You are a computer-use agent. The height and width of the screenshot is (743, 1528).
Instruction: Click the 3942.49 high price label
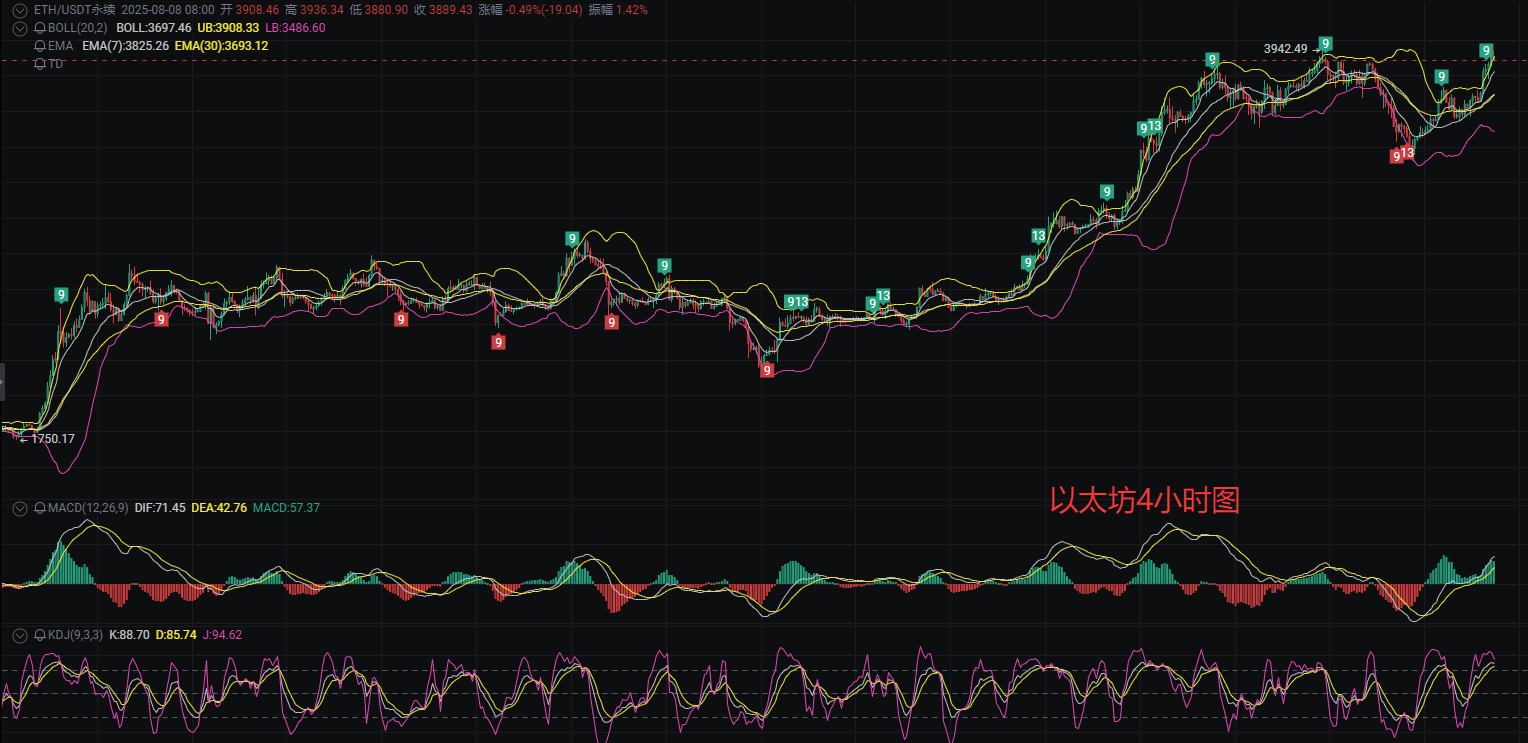[1285, 48]
